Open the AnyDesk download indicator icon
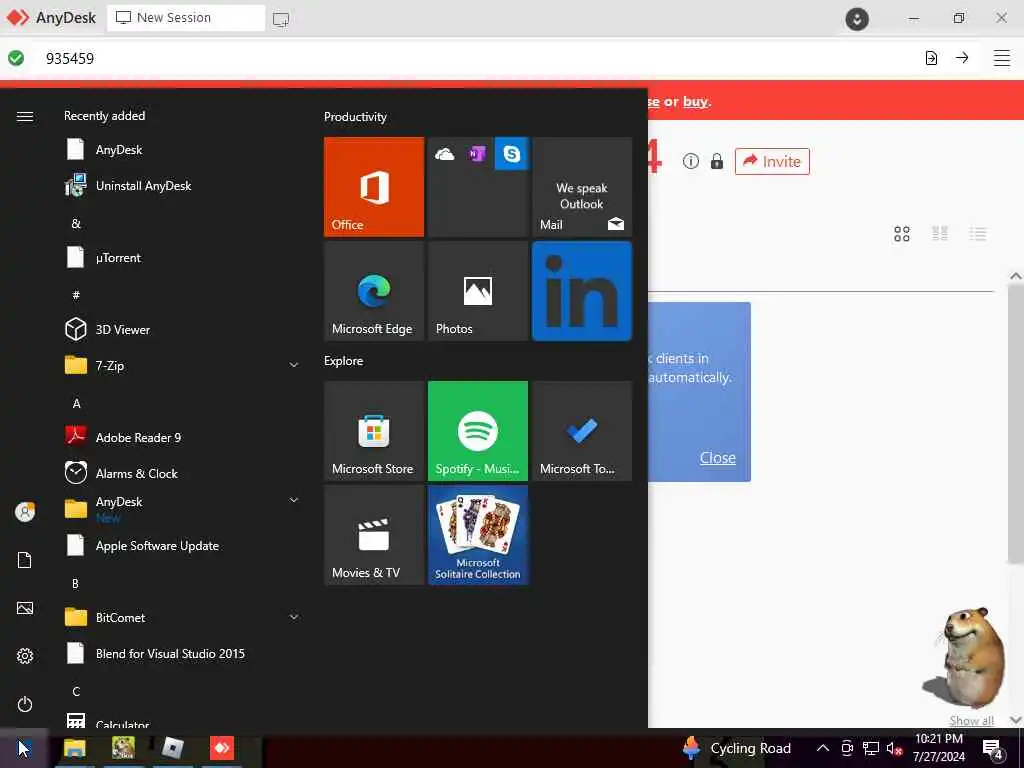The width and height of the screenshot is (1024, 768). click(857, 18)
